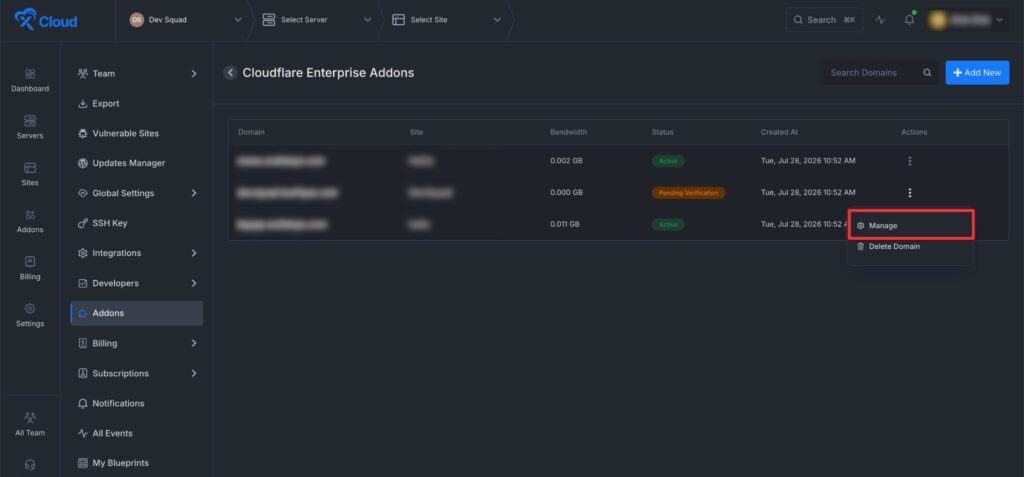Expand the Billing submenu in settings list
The height and width of the screenshot is (477, 1024).
tap(194, 343)
